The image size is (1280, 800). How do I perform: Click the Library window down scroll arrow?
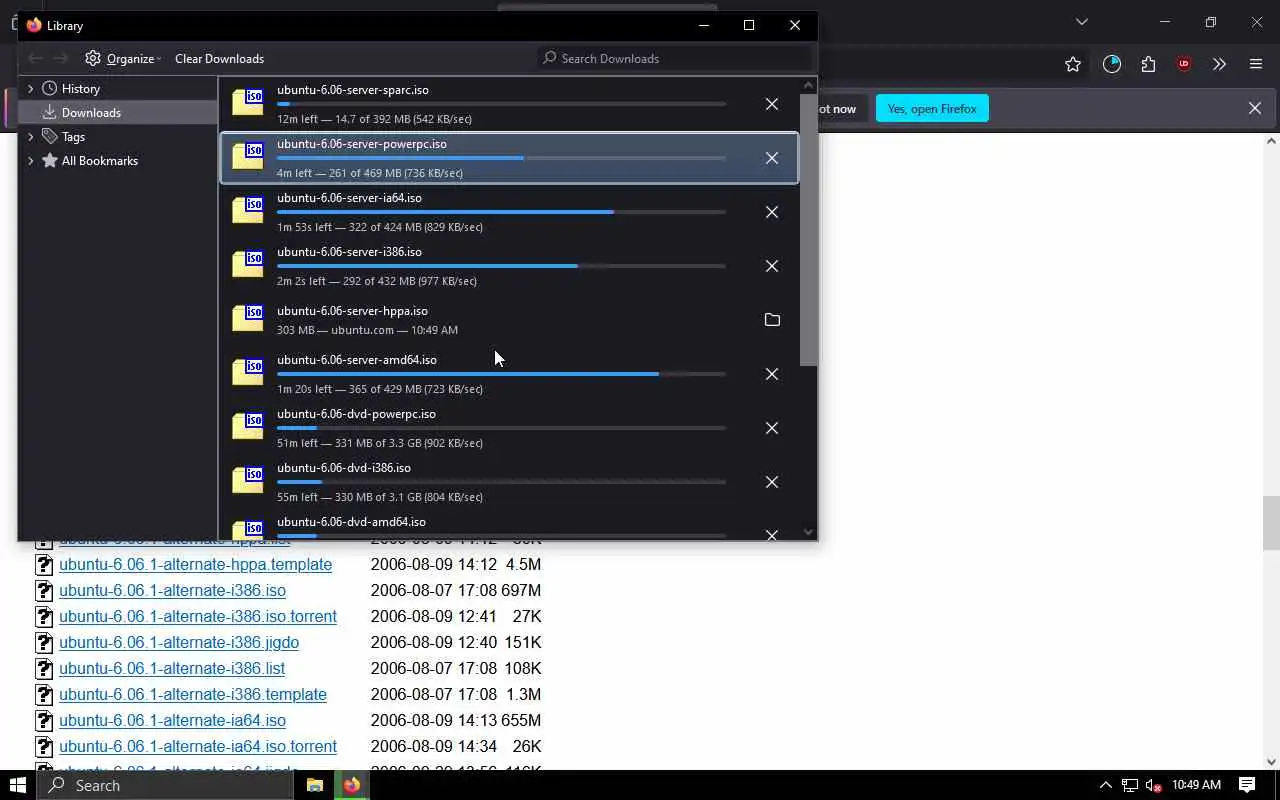808,532
